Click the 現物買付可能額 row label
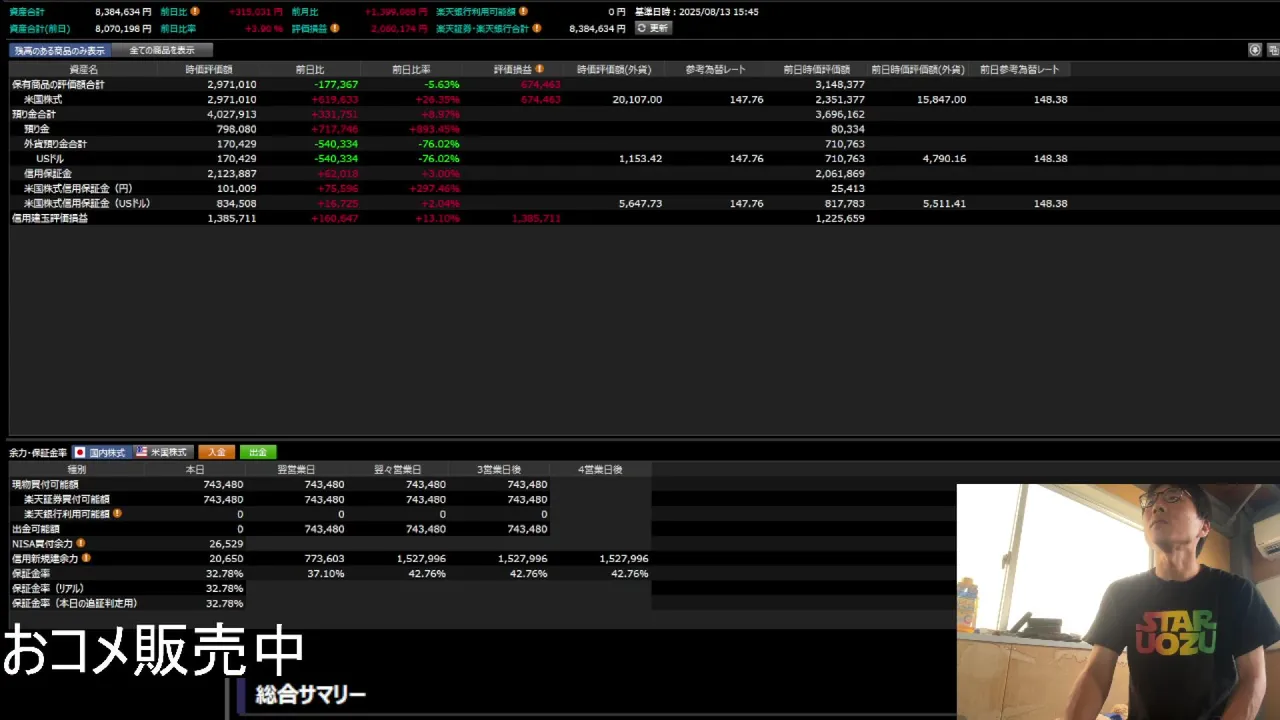Screen dimensions: 1280x720 click(45, 484)
